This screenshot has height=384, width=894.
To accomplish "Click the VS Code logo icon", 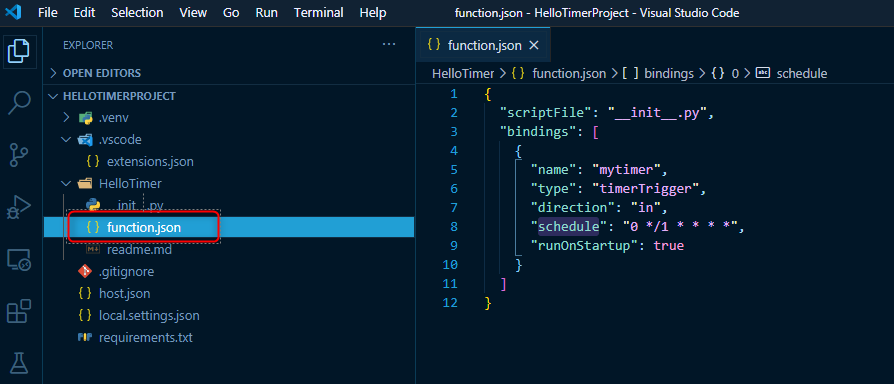I will (x=13, y=12).
